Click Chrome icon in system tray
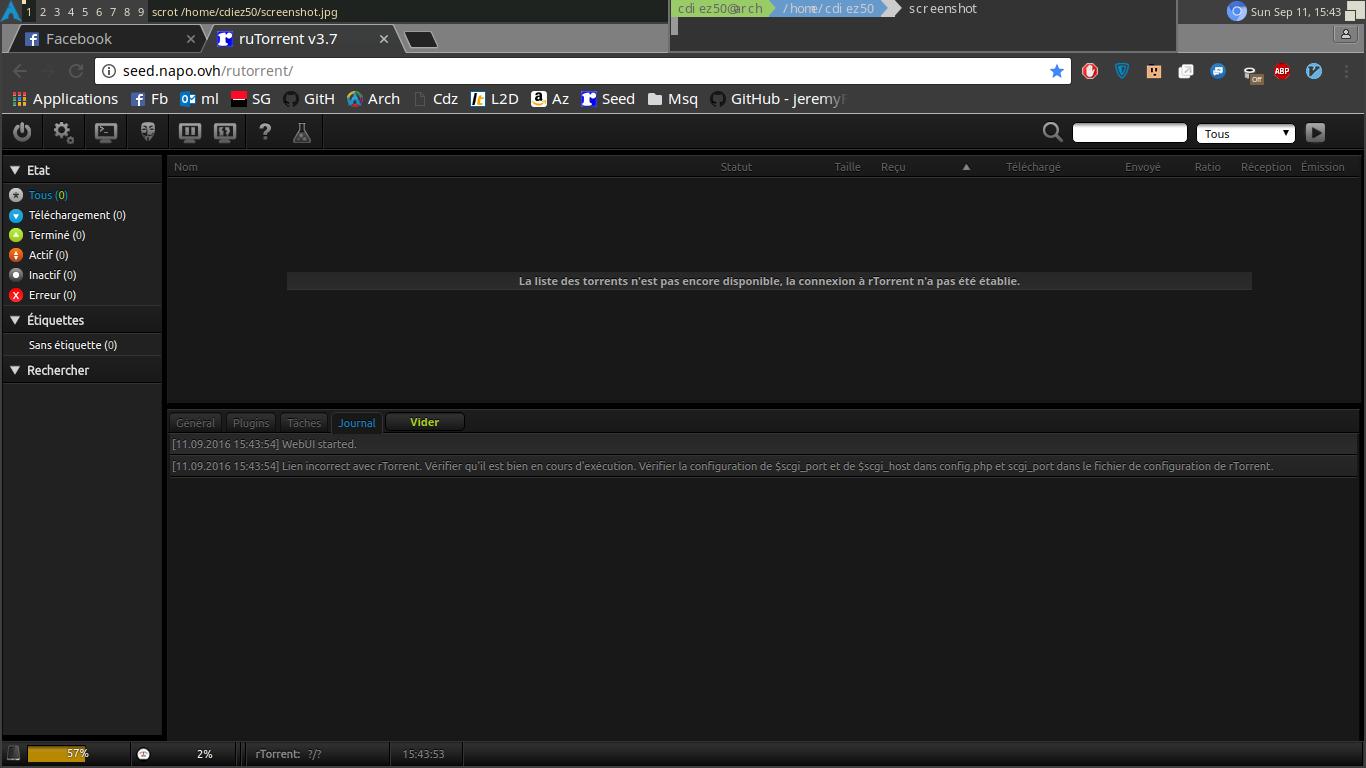1366x768 pixels. pos(1236,12)
